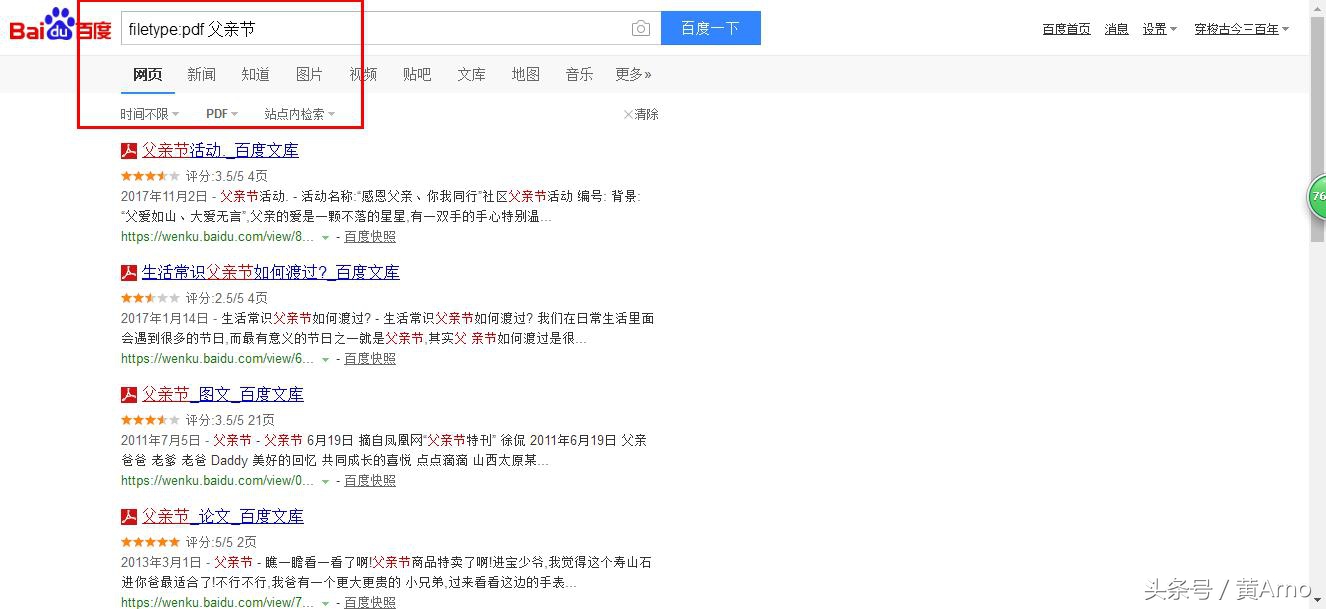Click PDF icon beside 父亲节活动 result
Image resolution: width=1326 pixels, height=609 pixels.
click(129, 151)
